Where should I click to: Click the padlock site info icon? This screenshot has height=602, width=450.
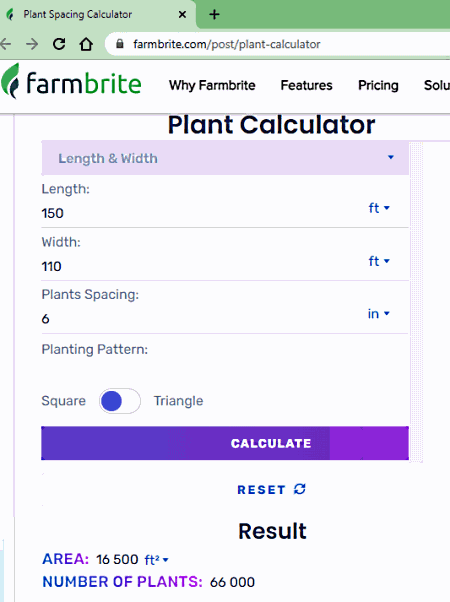[120, 44]
